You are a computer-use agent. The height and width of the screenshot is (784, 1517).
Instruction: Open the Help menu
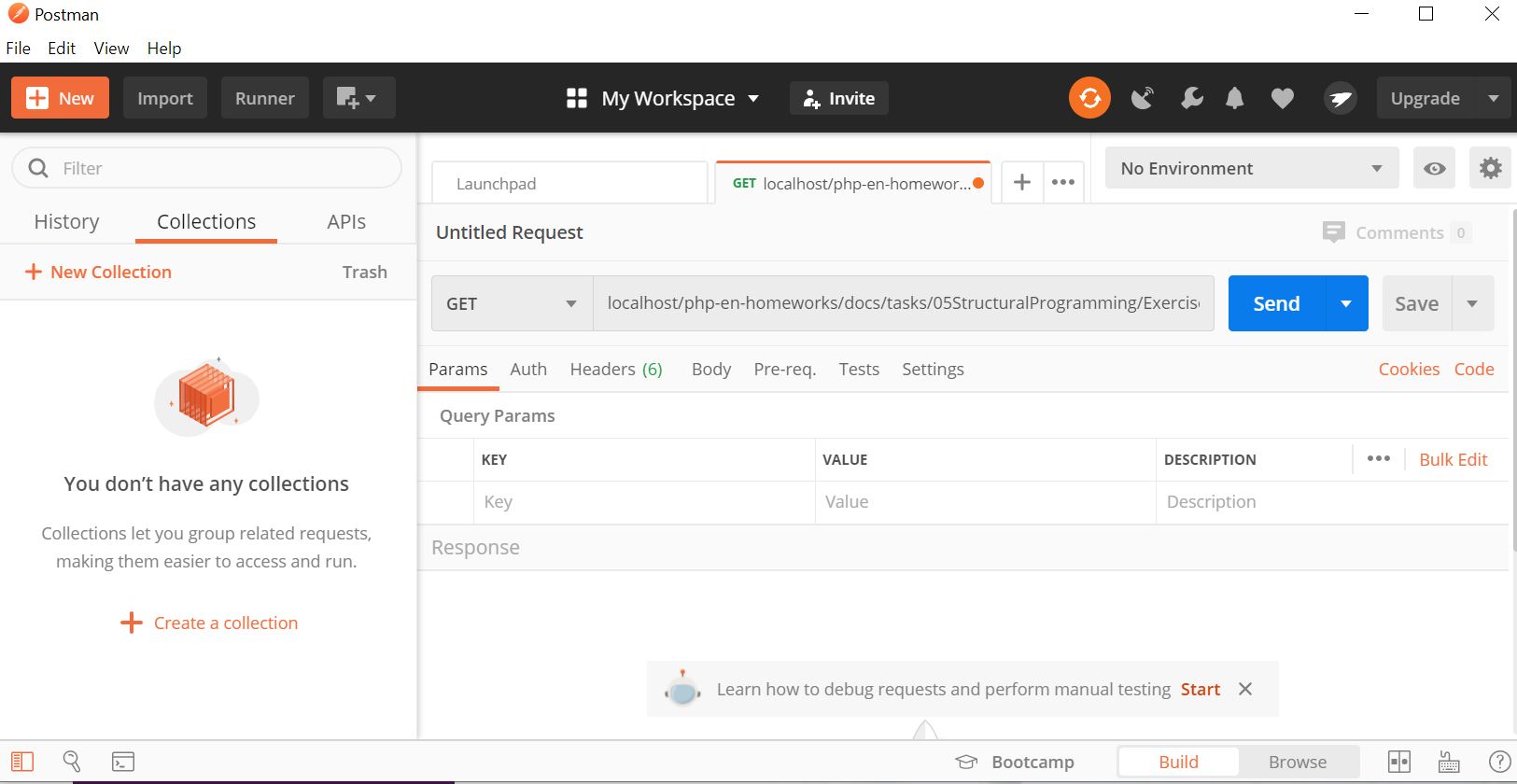point(164,49)
